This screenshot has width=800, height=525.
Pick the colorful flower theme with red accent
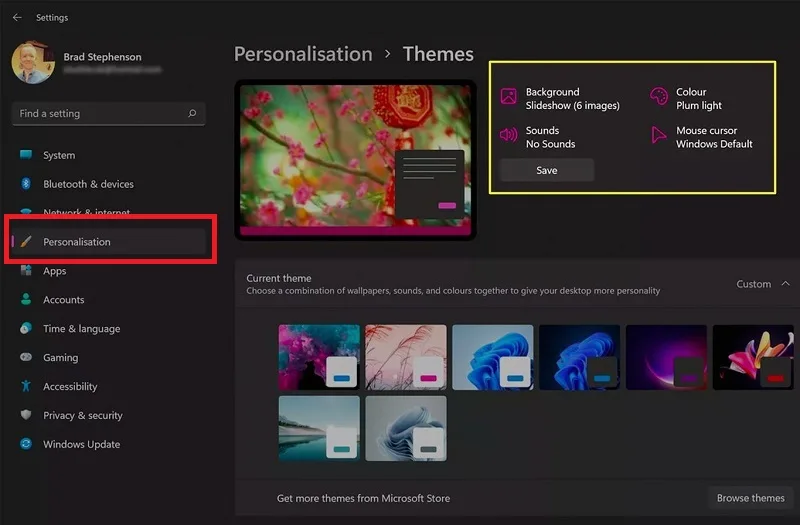pos(753,357)
